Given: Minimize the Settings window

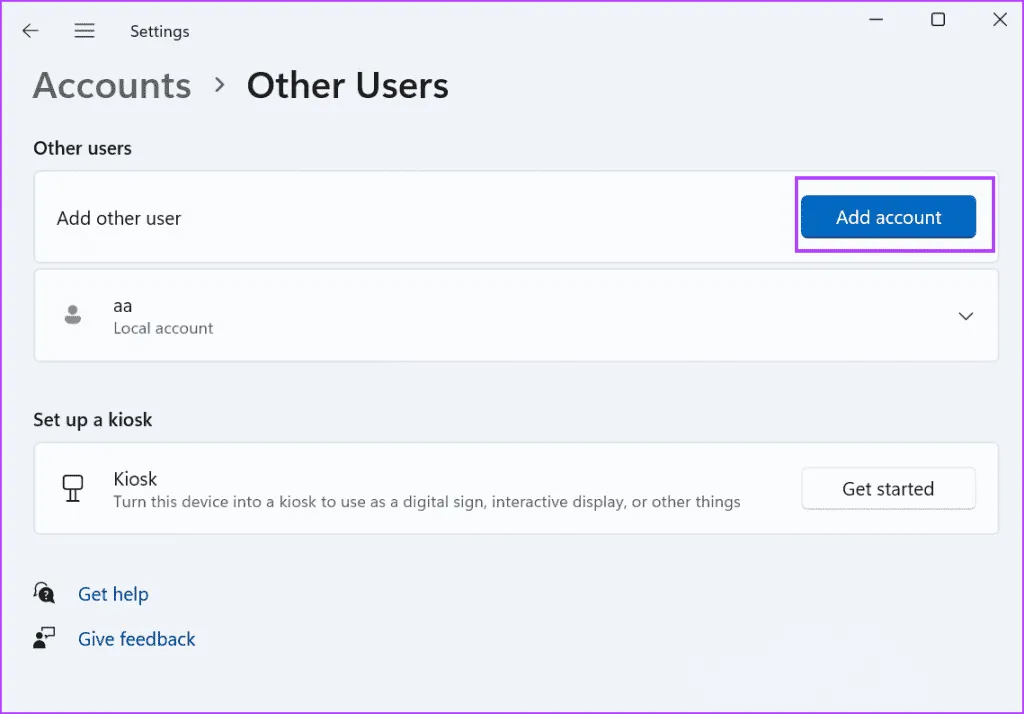Looking at the screenshot, I should tap(875, 20).
